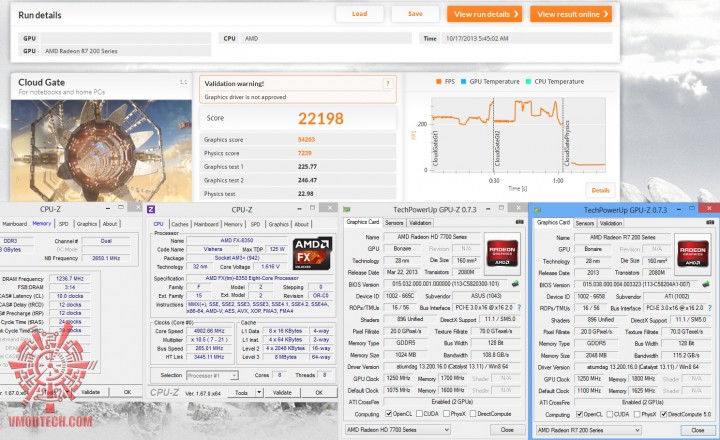Image resolution: width=720 pixels, height=440 pixels.
Task: Click OK button in leftmost CPU-Z window
Action: click(127, 392)
